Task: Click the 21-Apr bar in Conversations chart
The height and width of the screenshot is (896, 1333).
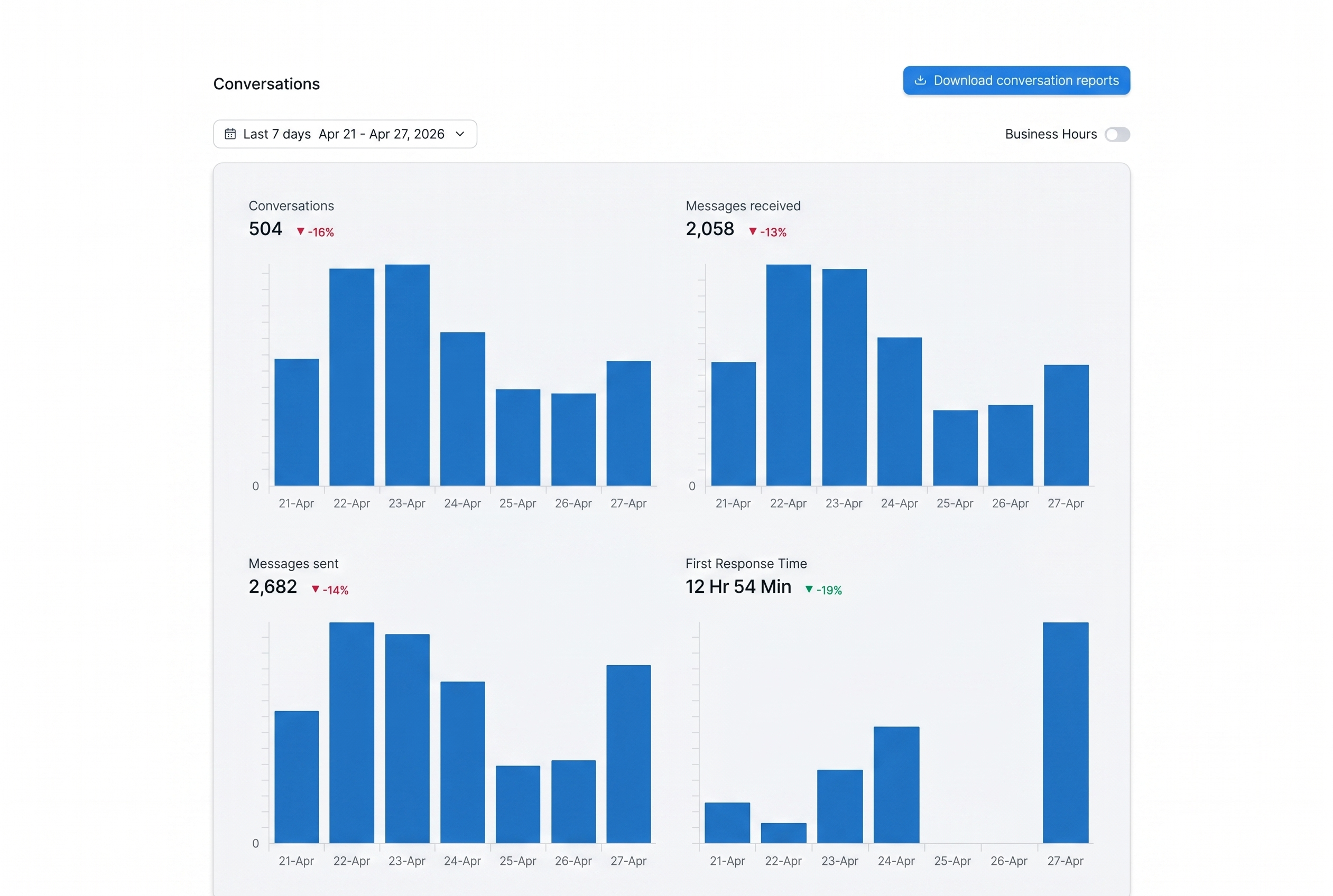Action: (296, 422)
